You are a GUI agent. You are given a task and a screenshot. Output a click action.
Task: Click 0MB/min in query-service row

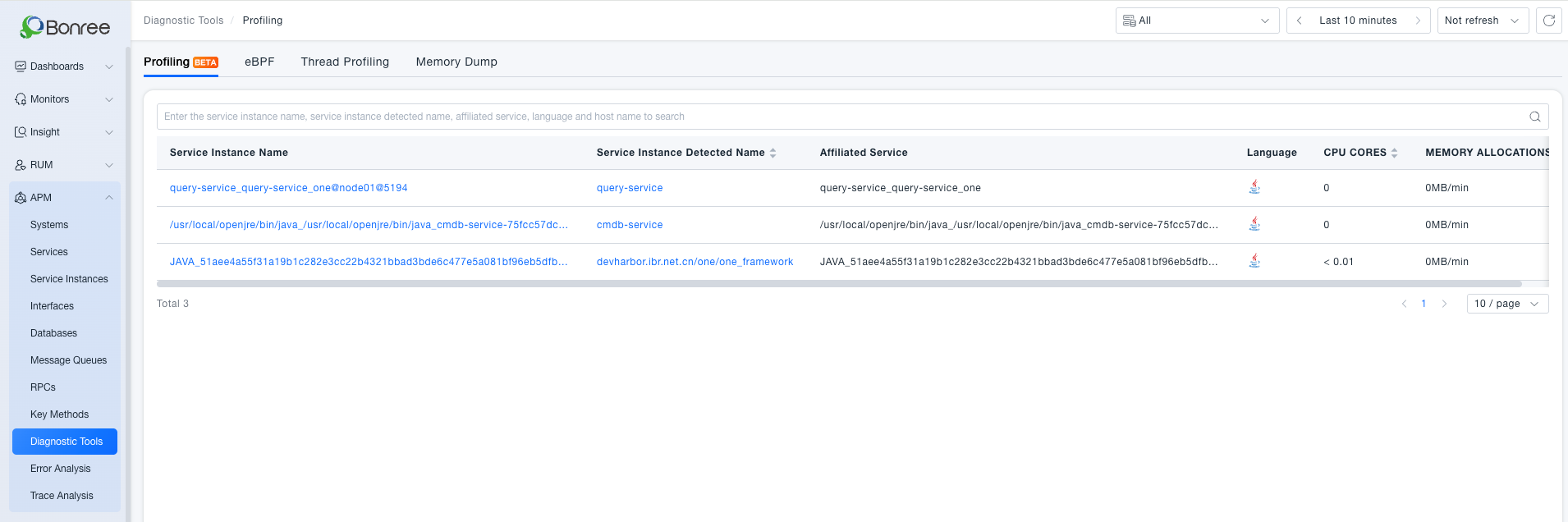point(1447,188)
